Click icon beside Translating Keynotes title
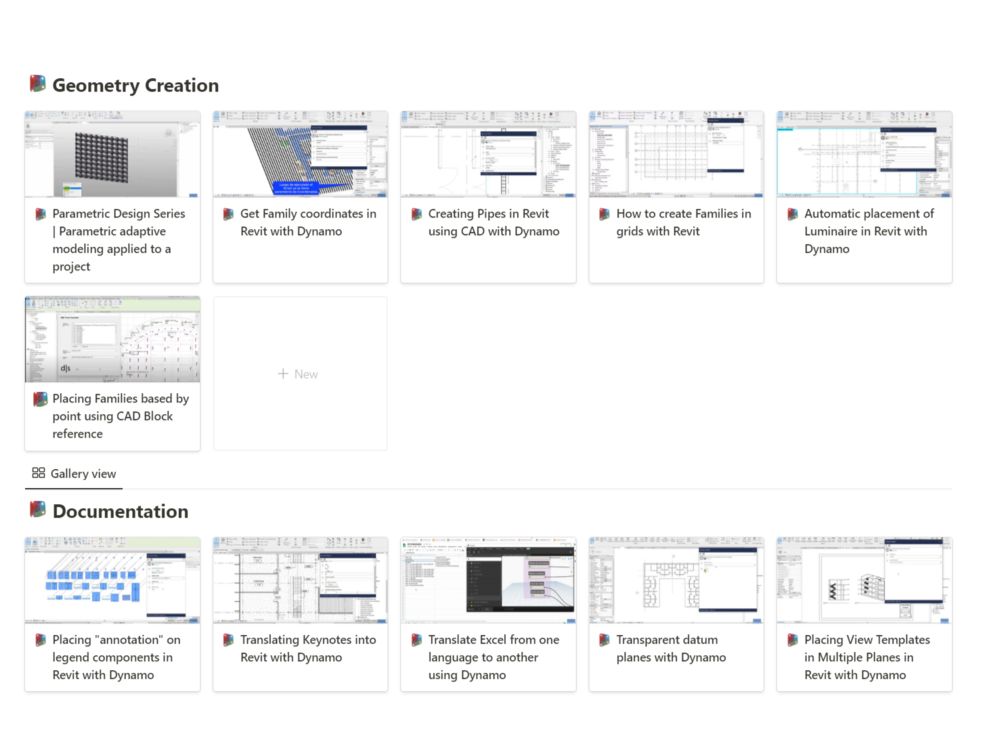This screenshot has width=1000, height=750. pyautogui.click(x=229, y=640)
